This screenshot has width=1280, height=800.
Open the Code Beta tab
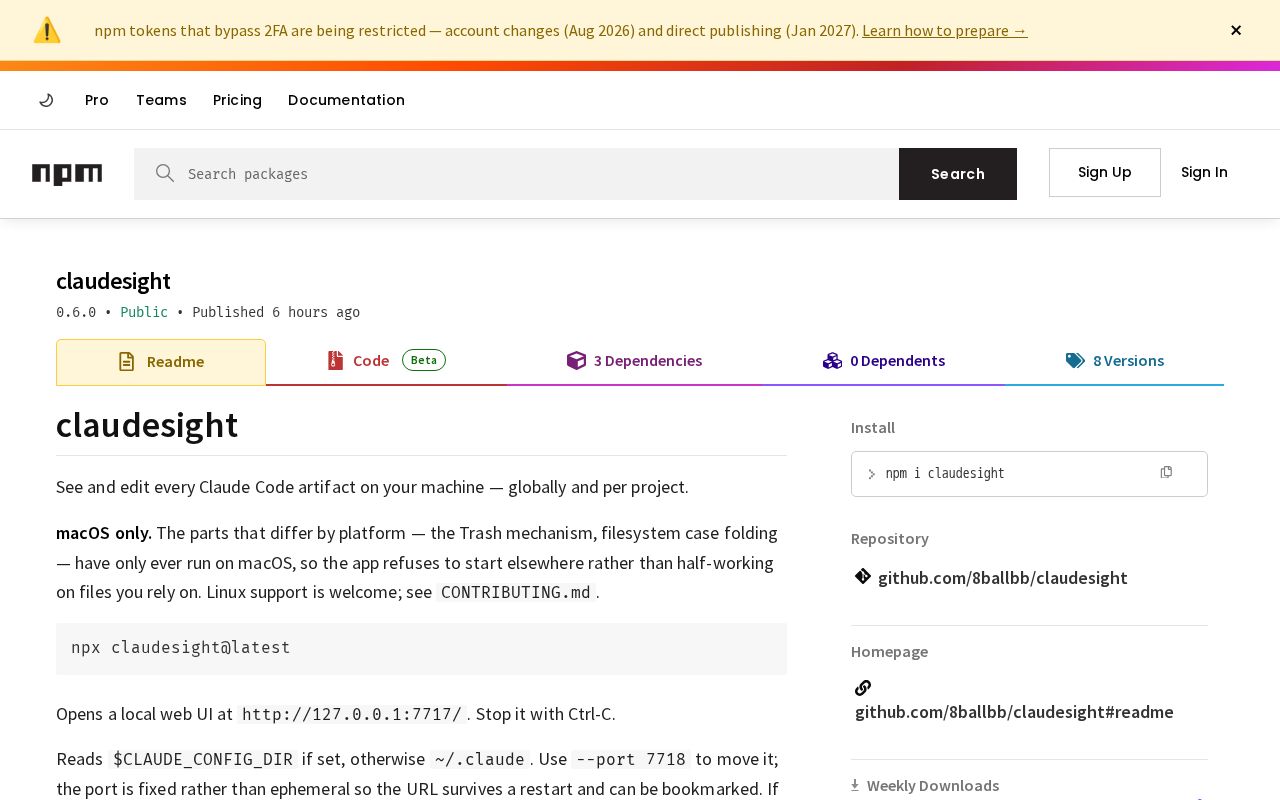(x=386, y=361)
